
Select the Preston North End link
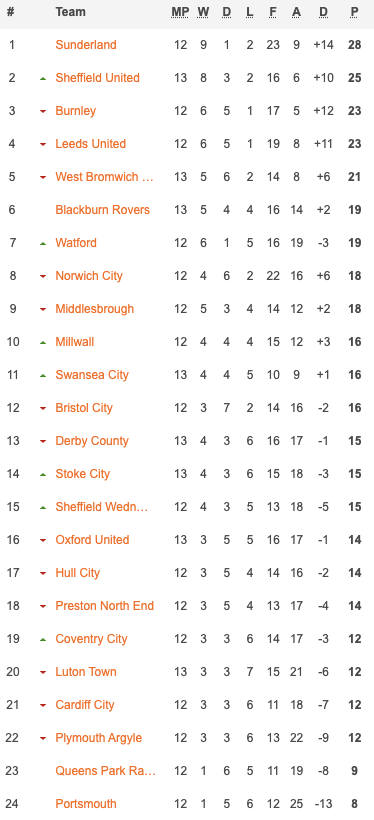pos(105,606)
